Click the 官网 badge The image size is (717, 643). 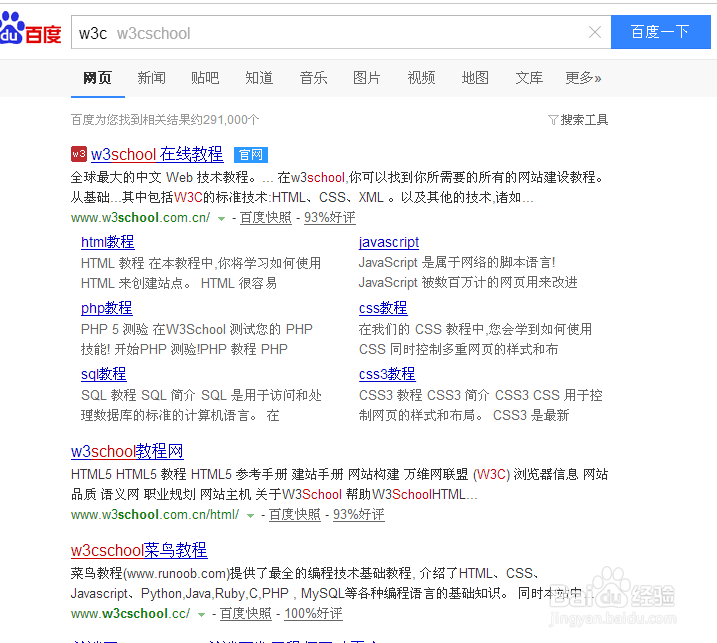coord(251,155)
